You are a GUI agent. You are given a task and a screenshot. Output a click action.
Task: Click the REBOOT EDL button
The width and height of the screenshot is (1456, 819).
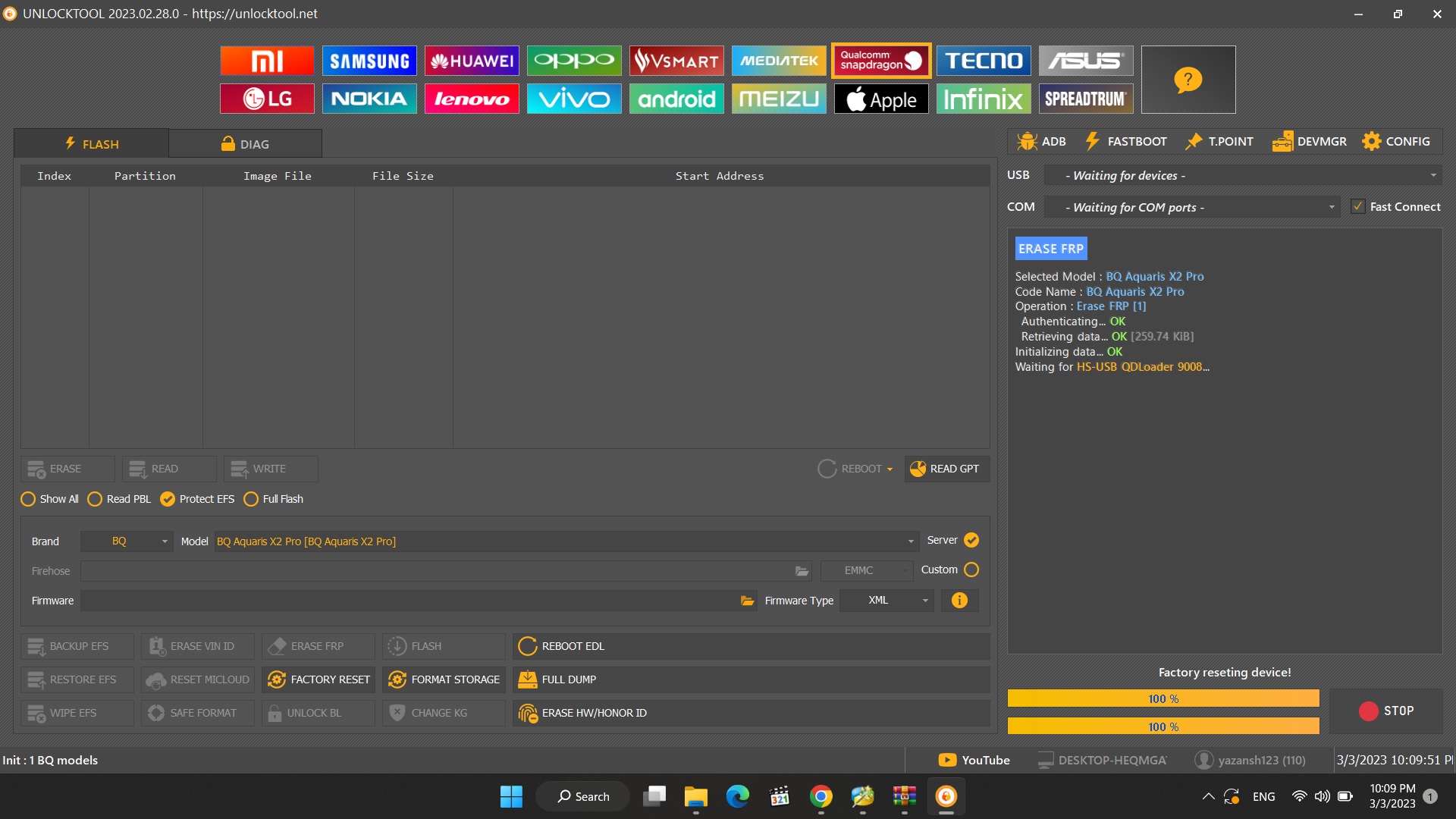(751, 646)
